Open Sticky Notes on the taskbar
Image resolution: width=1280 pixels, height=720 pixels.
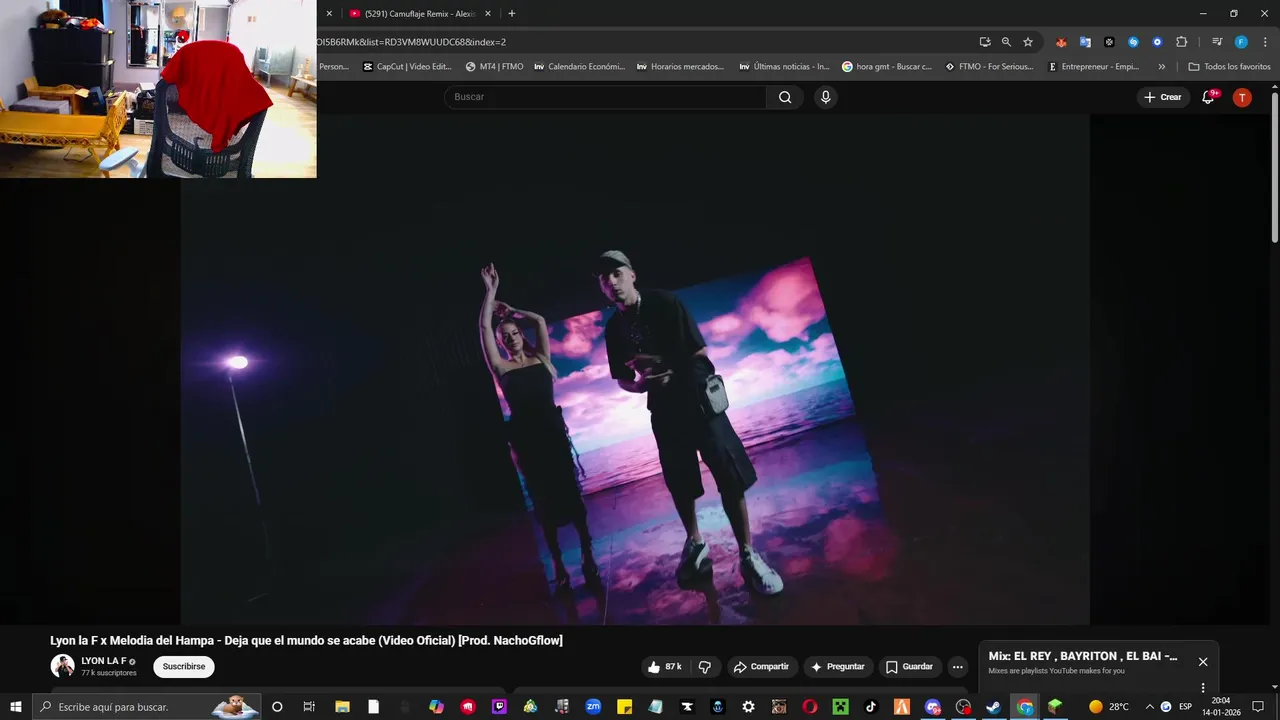[x=624, y=707]
